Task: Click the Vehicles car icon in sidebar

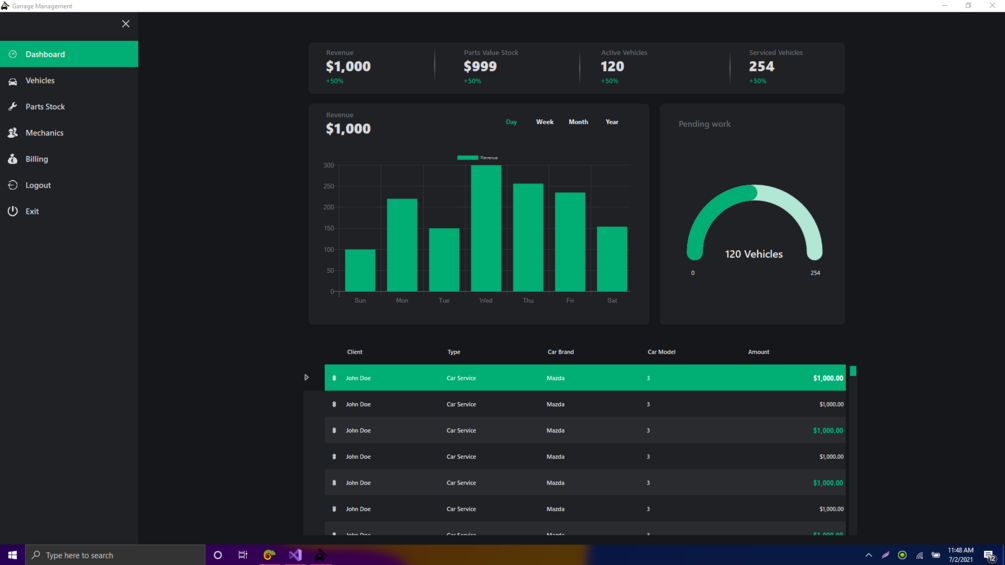Action: point(13,81)
